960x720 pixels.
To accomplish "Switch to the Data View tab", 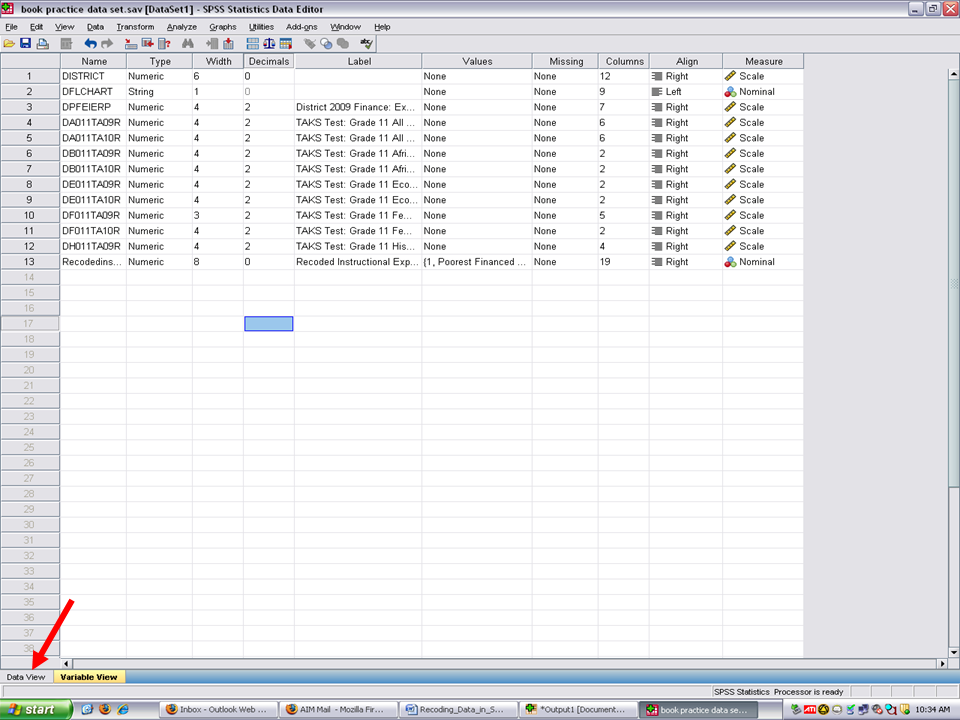I will click(26, 677).
